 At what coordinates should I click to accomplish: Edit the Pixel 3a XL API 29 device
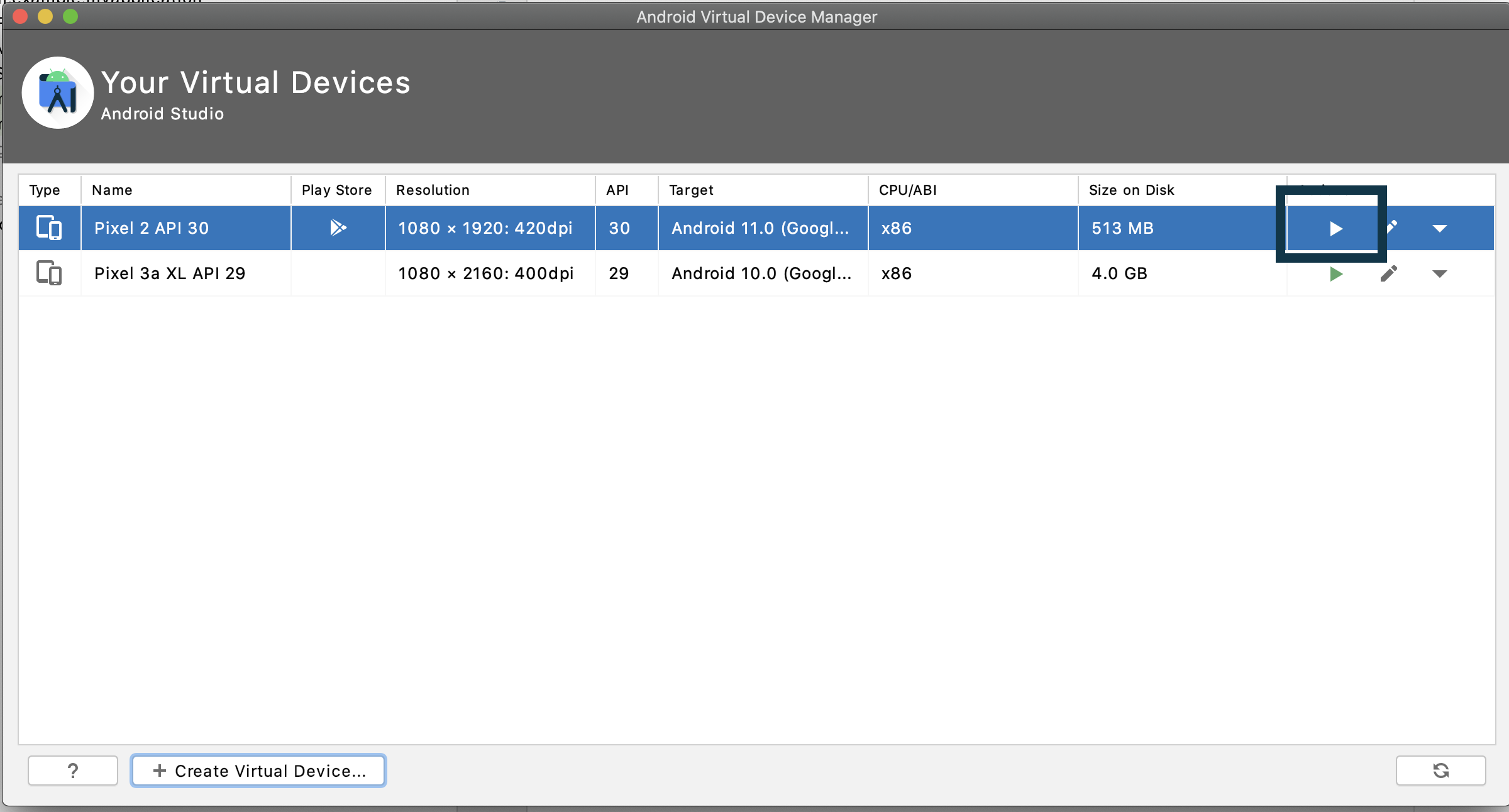(1388, 274)
